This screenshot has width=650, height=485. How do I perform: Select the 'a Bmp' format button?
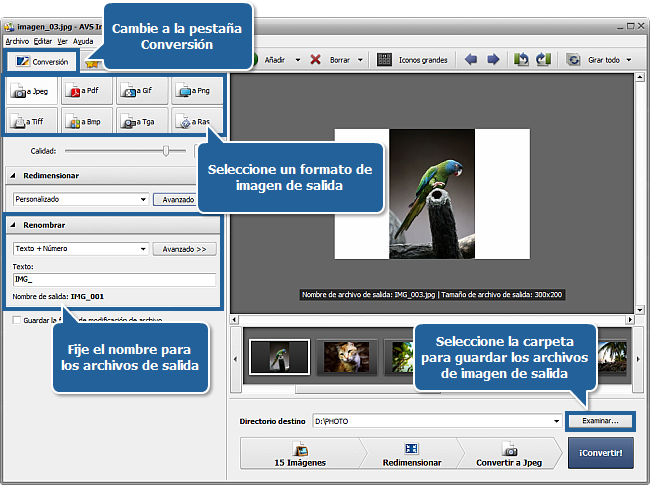coord(87,121)
